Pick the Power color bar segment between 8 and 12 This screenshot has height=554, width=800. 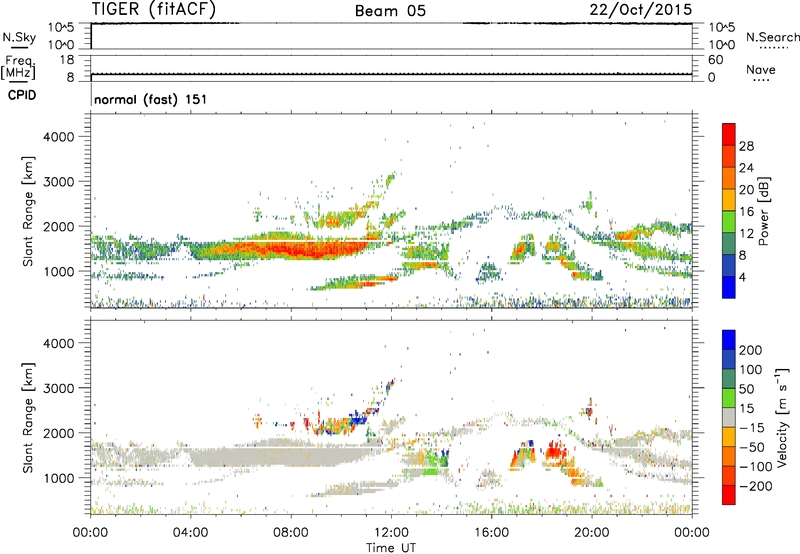[x=729, y=244]
